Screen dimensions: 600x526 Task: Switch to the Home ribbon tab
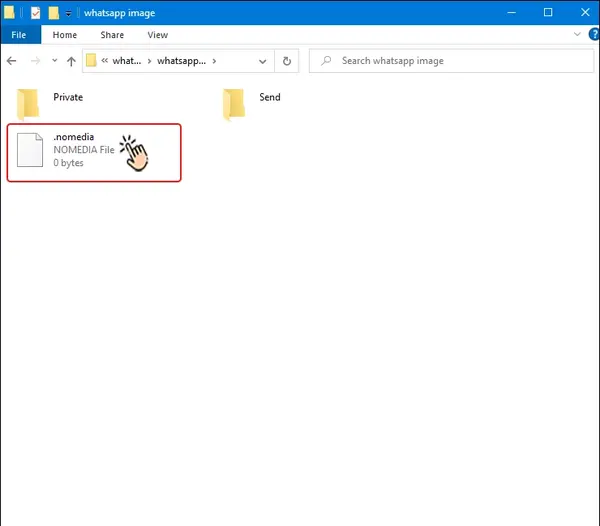65,35
